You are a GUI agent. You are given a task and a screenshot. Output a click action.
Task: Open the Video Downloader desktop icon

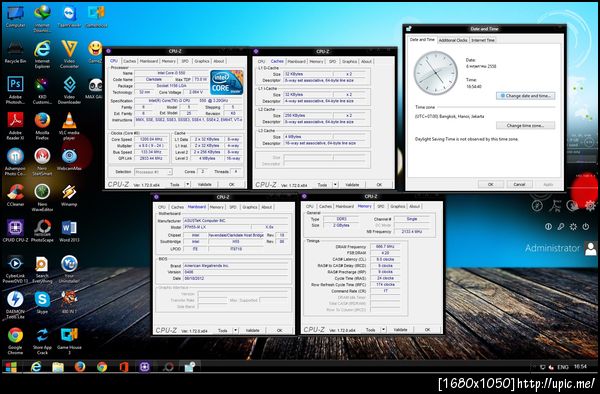[69, 90]
